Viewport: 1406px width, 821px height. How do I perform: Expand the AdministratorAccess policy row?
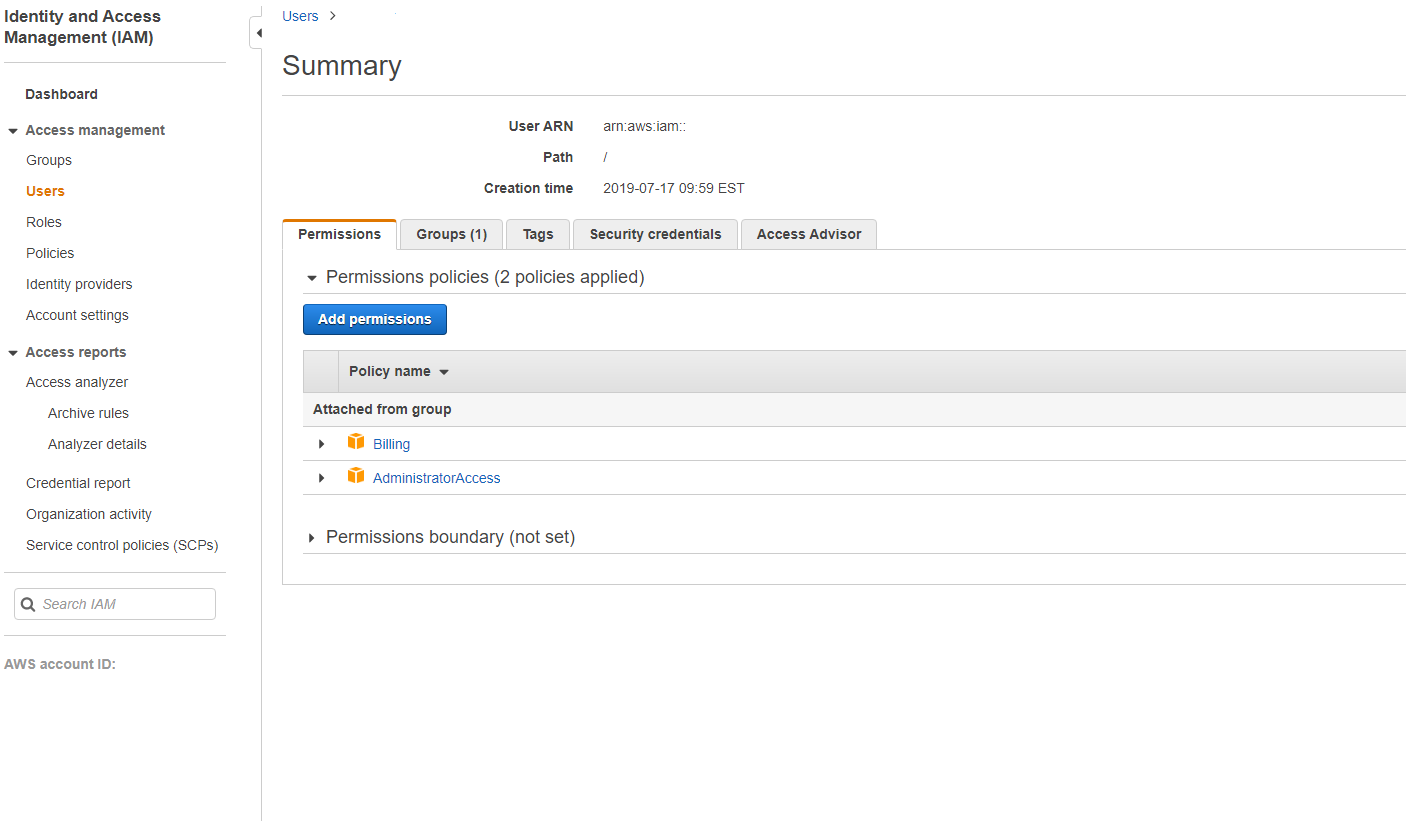321,477
